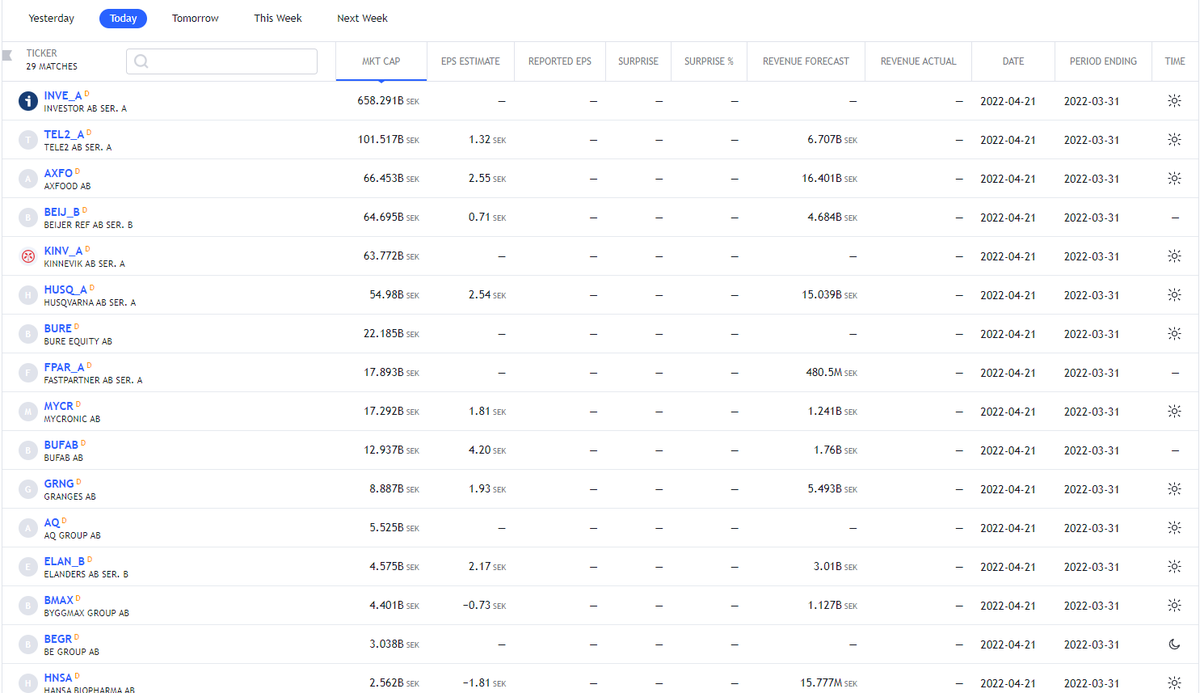
Task: Click the flag icon beside TICKER header
Action: coord(7,54)
